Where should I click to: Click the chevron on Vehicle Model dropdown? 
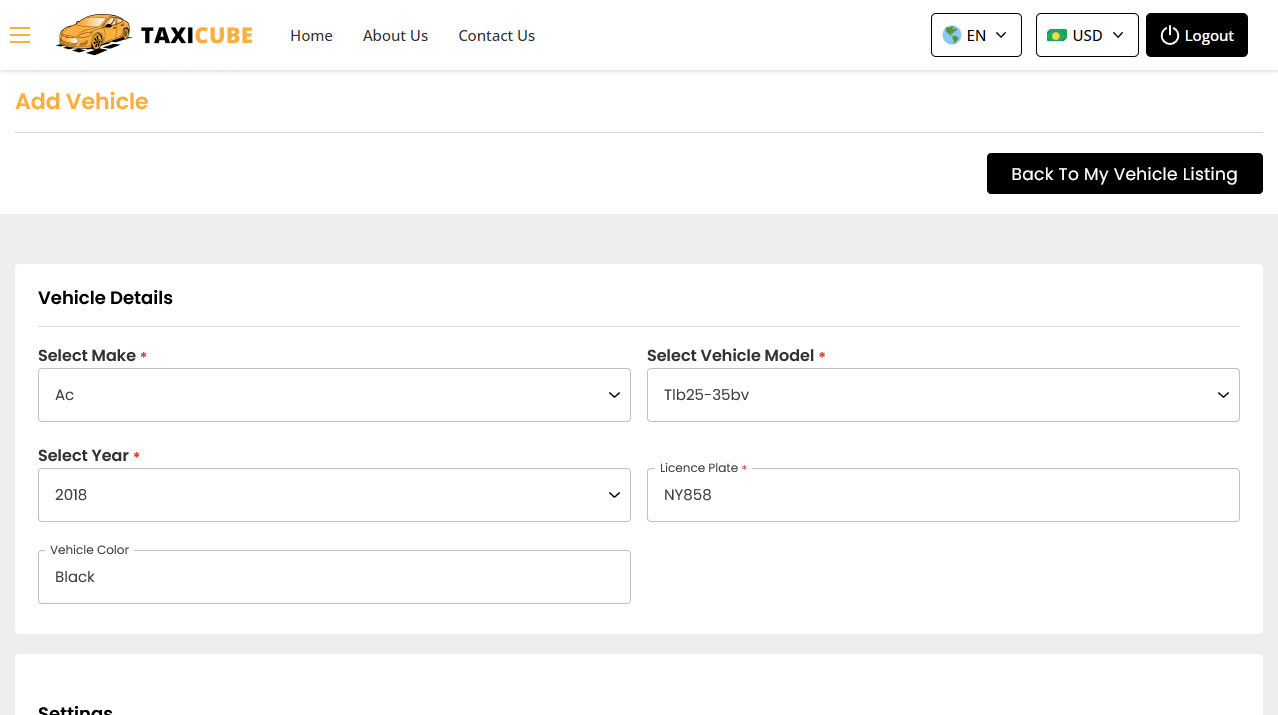point(1223,394)
